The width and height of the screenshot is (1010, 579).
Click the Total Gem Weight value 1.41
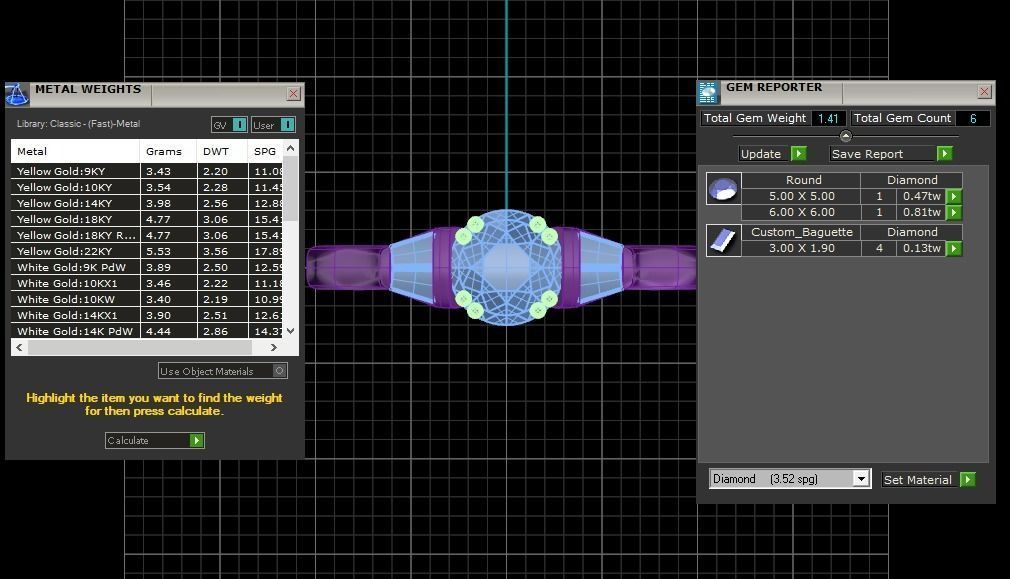point(828,119)
